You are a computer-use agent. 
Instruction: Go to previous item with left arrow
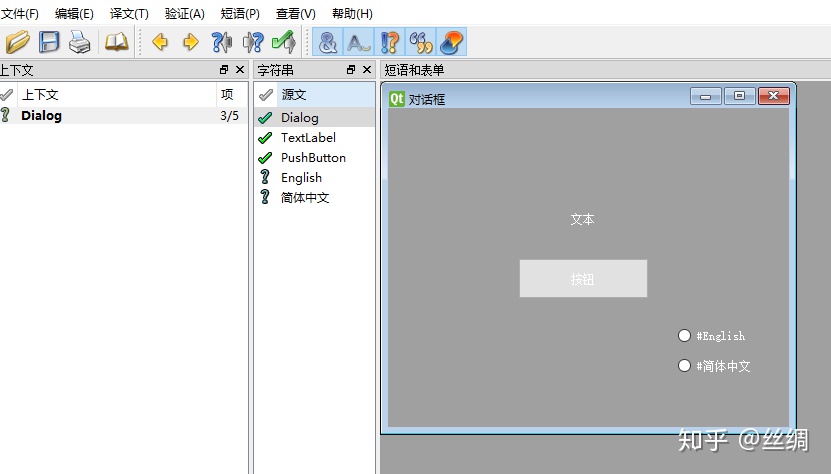pyautogui.click(x=160, y=42)
